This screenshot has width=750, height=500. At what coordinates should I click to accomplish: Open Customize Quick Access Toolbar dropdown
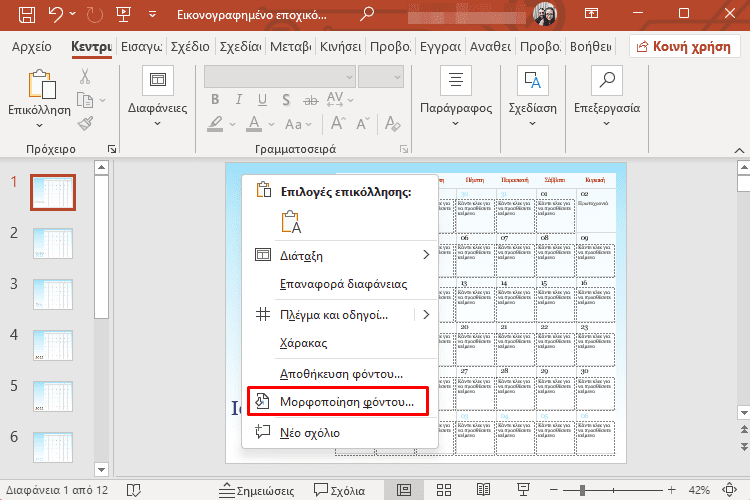pyautogui.click(x=152, y=14)
